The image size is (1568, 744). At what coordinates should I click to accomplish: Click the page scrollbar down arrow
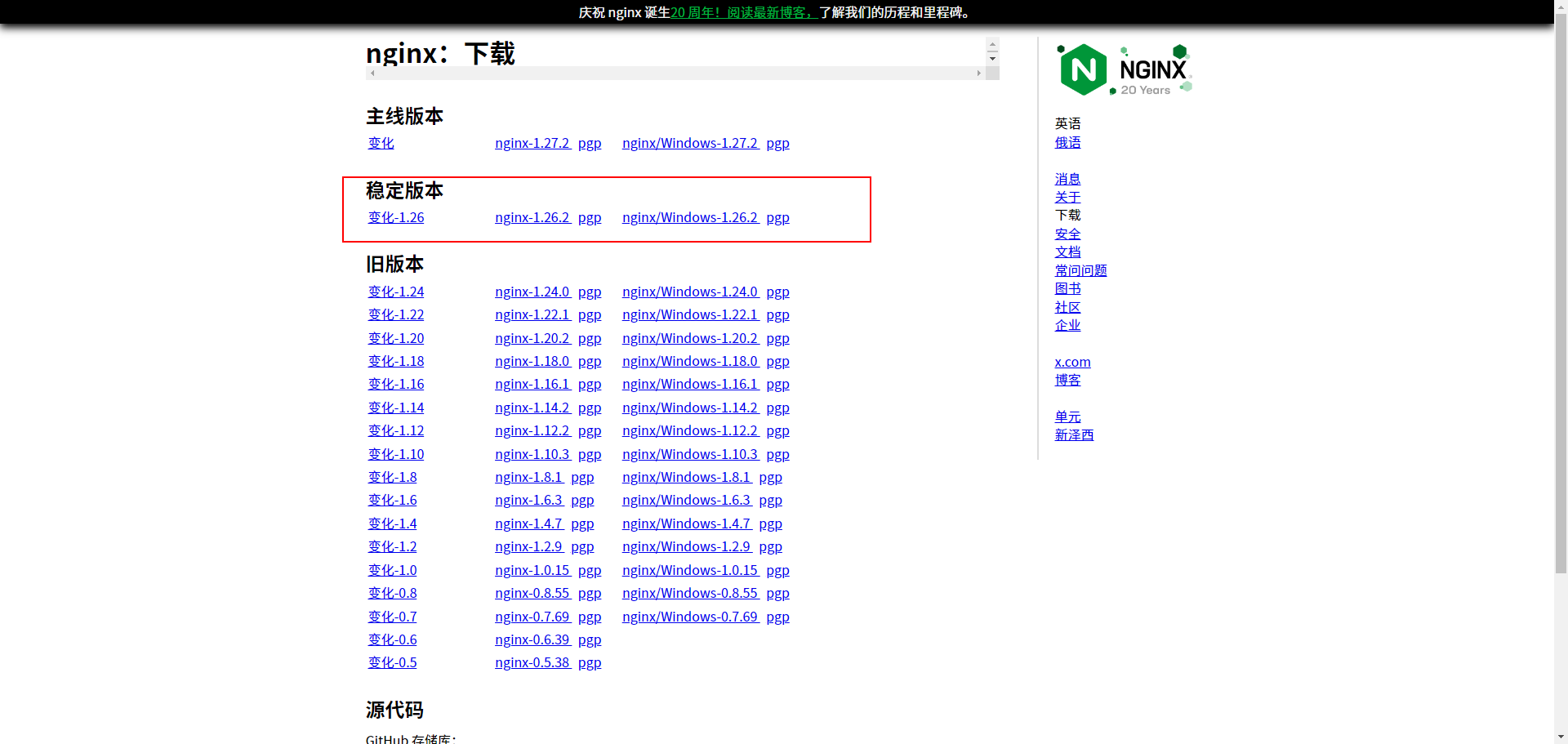pos(1561,737)
